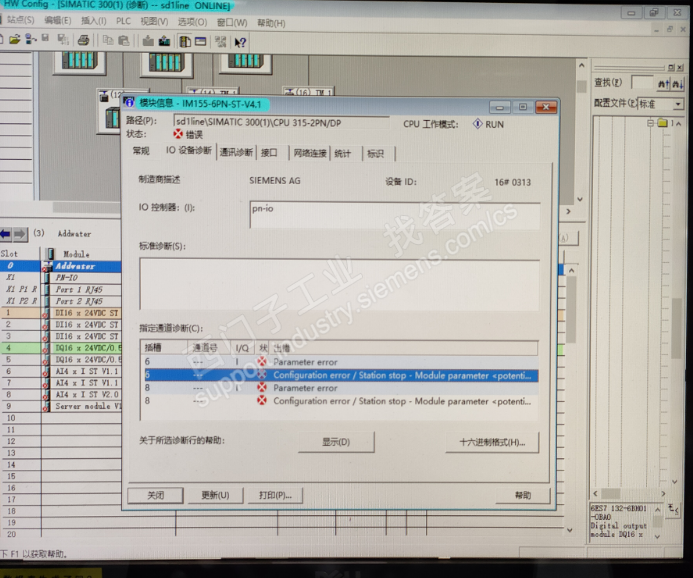Switch to the 通讯诊断 communication diagnostics tab

coord(236,153)
